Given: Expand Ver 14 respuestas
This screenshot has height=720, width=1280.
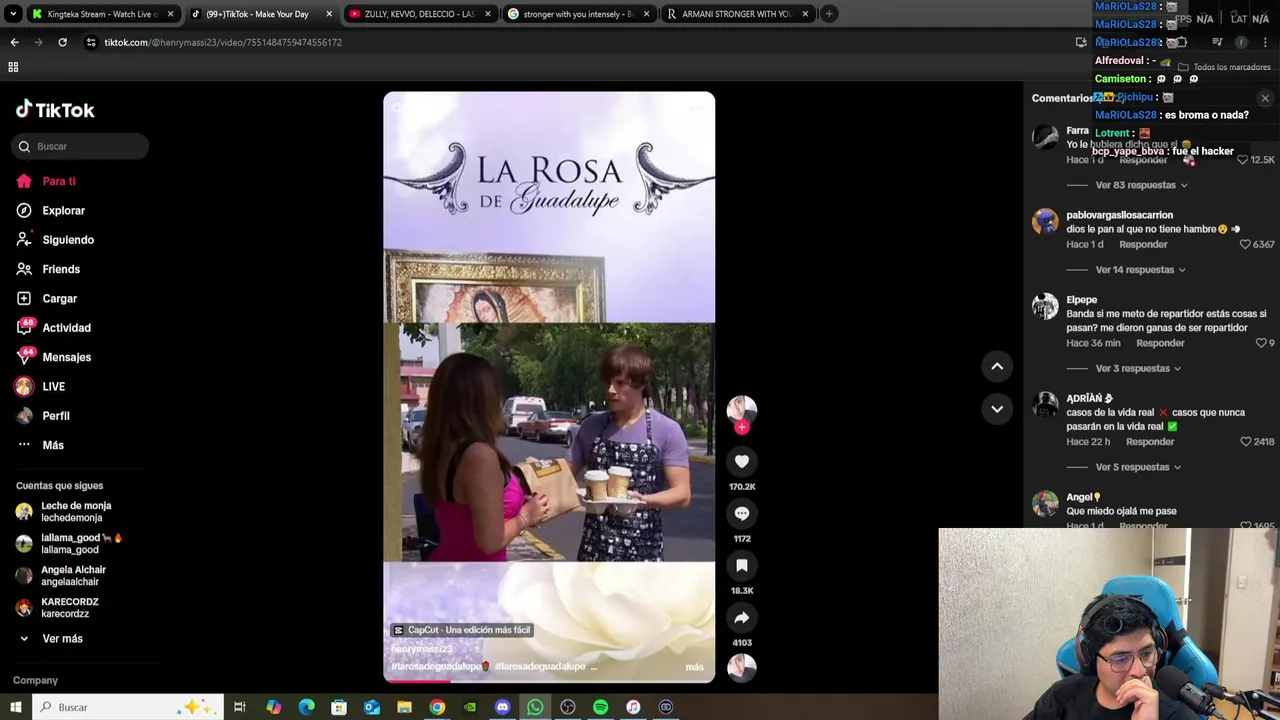Looking at the screenshot, I should tap(1140, 270).
